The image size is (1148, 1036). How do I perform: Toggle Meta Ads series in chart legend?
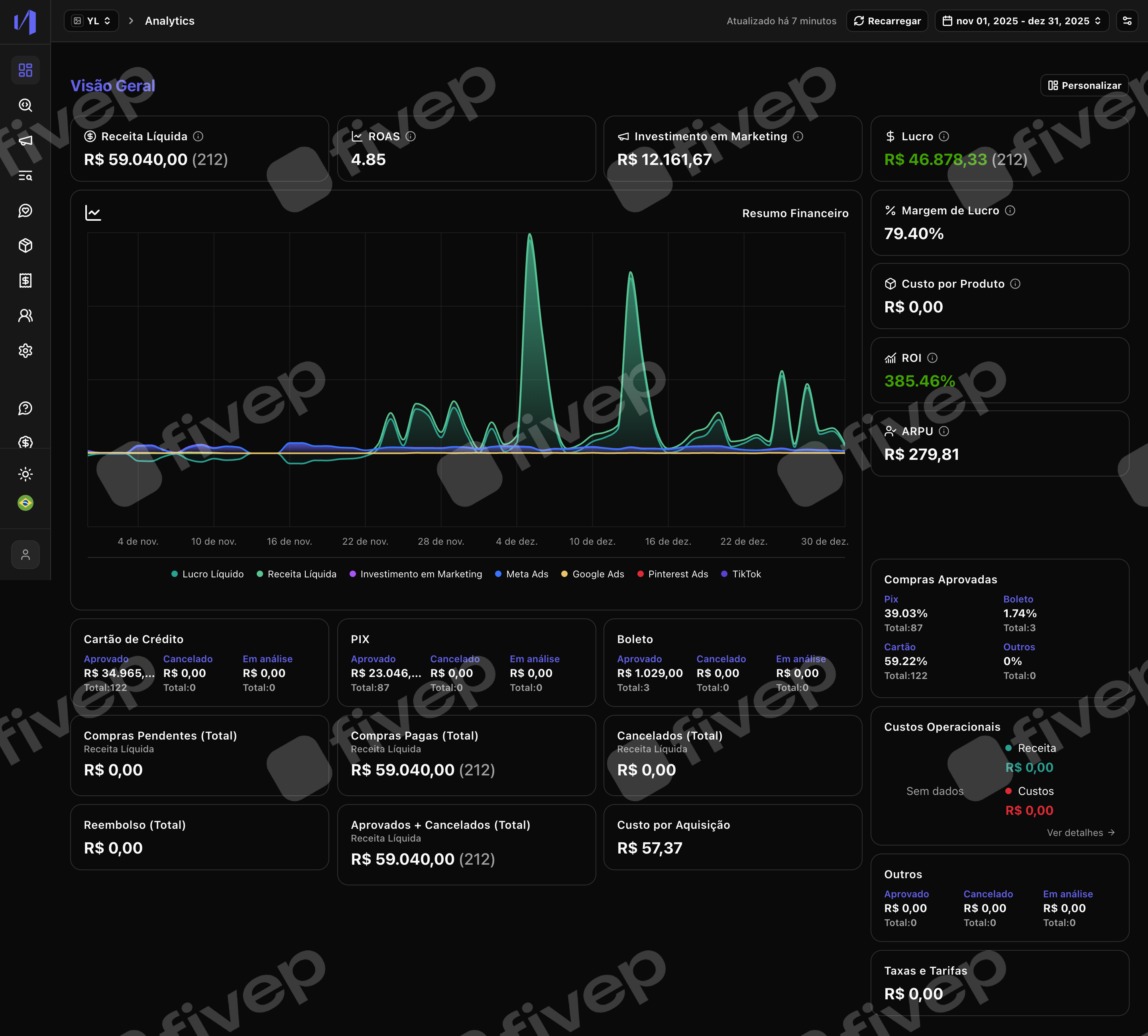(522, 574)
